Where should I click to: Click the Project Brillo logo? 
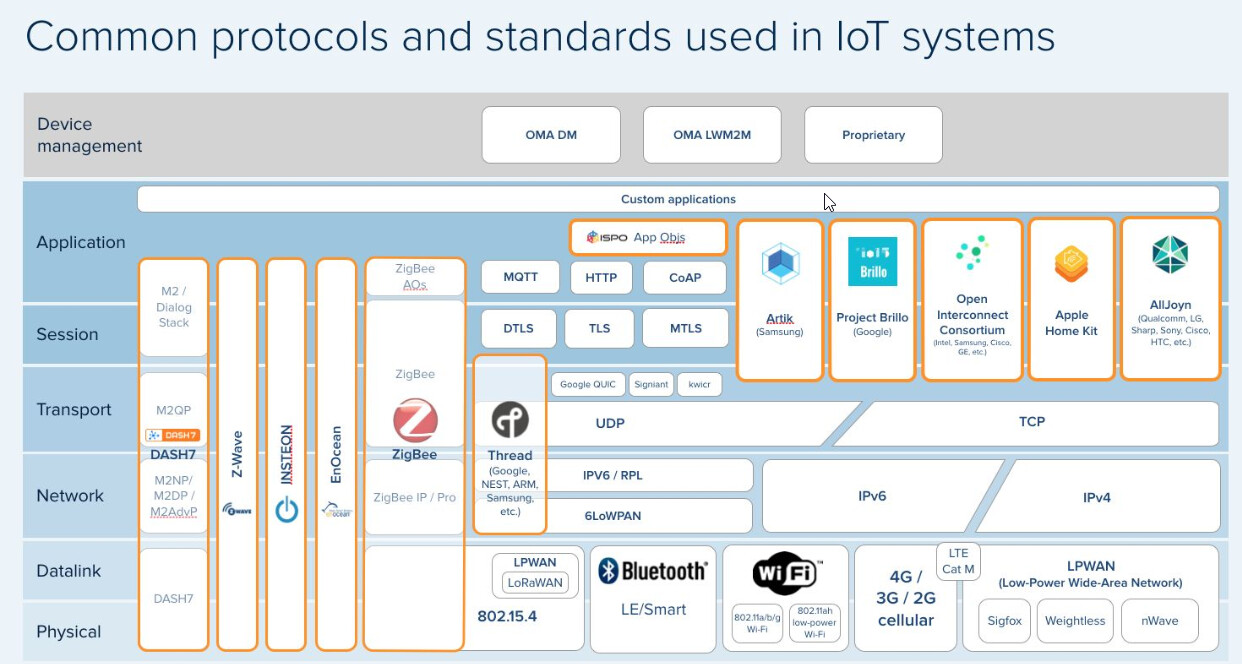click(x=871, y=262)
